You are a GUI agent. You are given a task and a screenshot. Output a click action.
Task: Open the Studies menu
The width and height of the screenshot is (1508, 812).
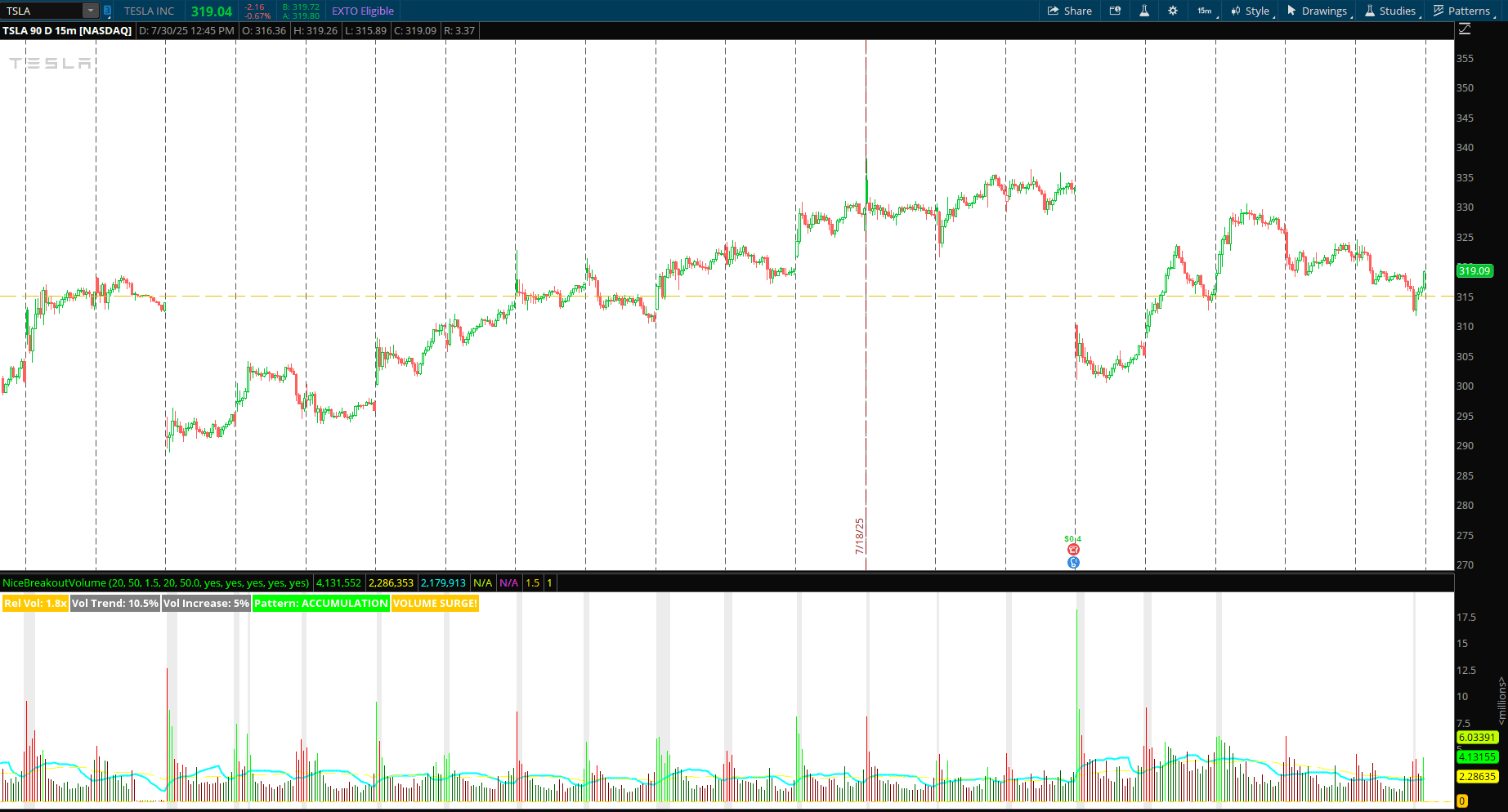(1394, 11)
